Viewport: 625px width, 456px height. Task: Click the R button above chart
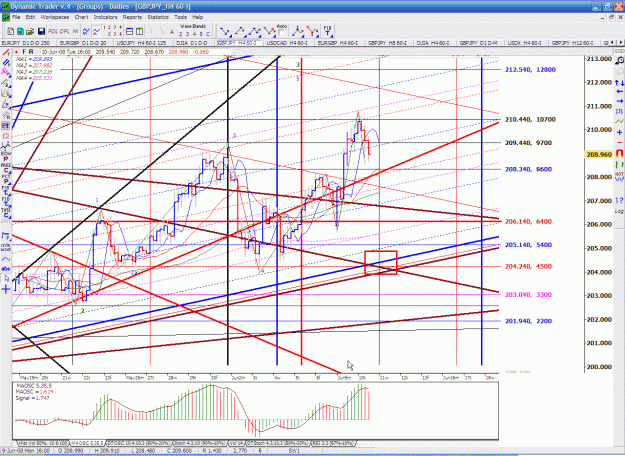click(x=31, y=52)
